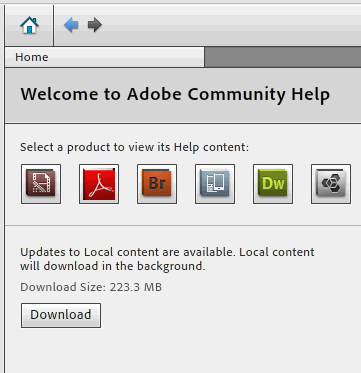Open Device Central help via phones icon

pos(215,184)
